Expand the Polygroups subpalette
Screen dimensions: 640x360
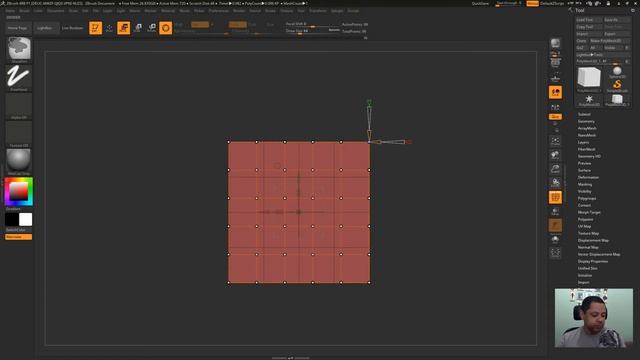tap(587, 198)
